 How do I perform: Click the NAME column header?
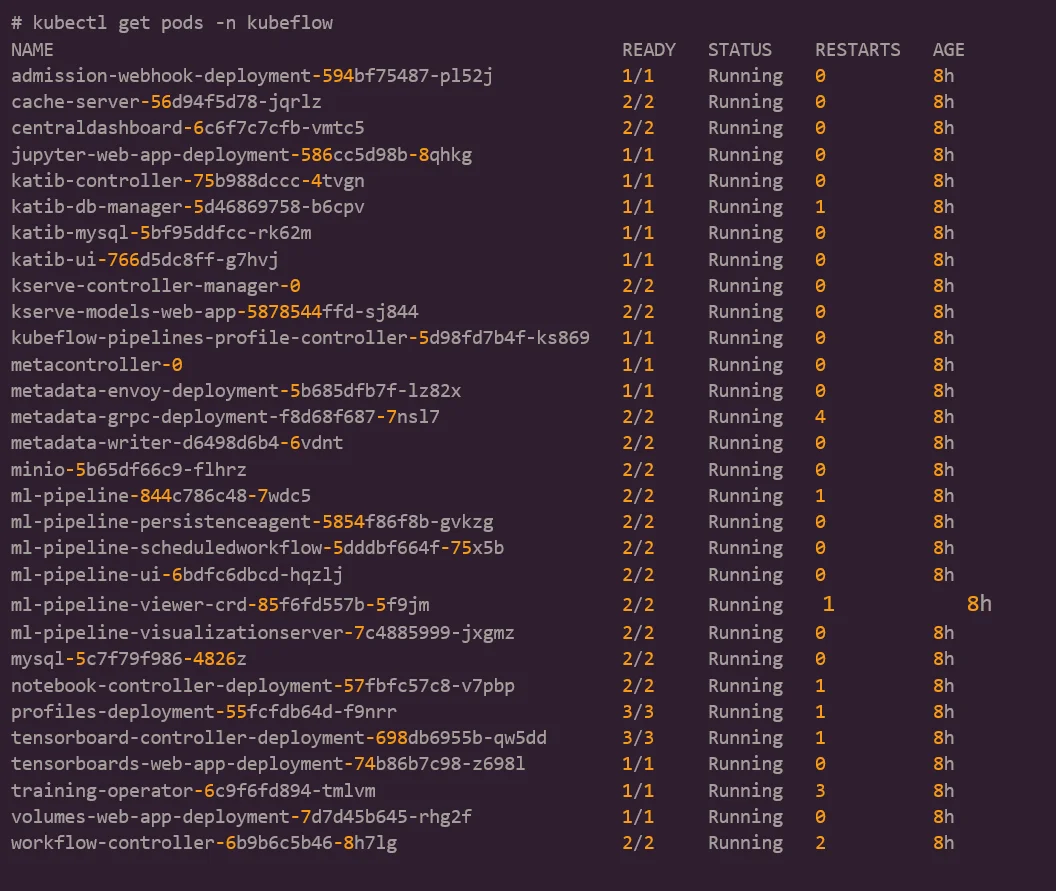[x=29, y=49]
